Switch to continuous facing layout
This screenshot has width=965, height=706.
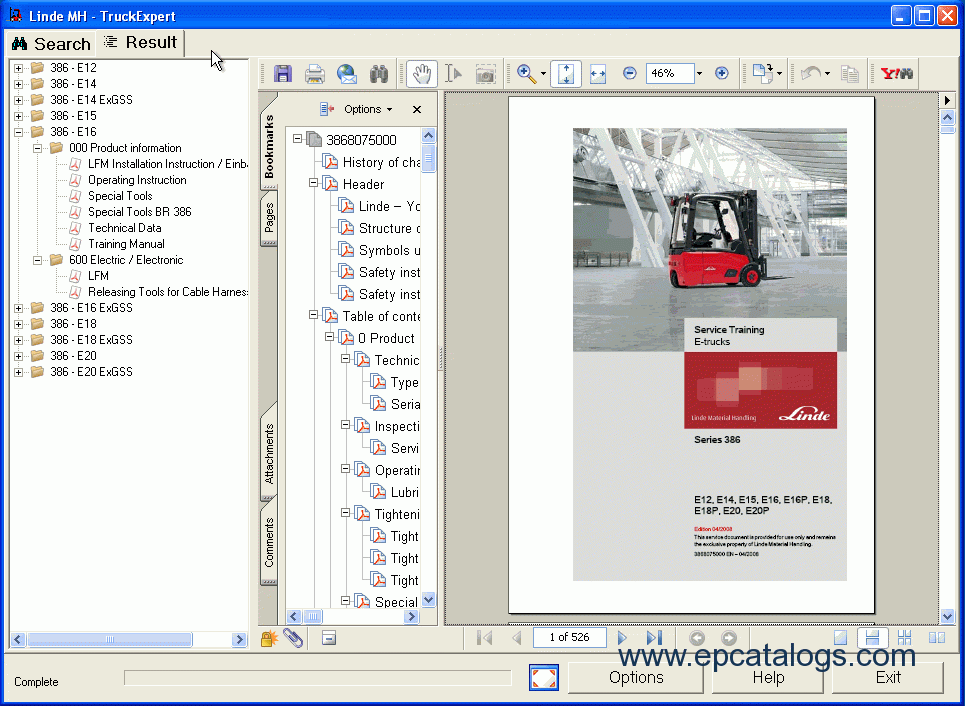pos(905,638)
